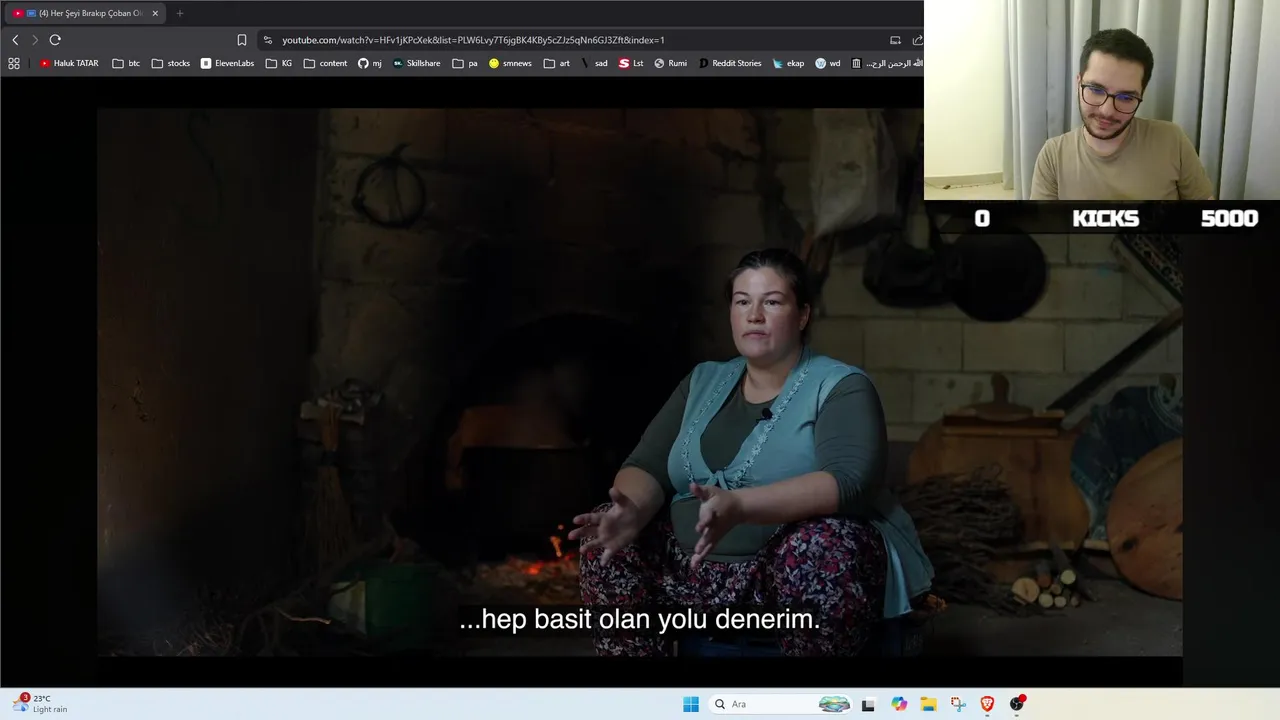Screen dimensions: 1280x720
Task: Expand the content bookmark folder
Action: (x=325, y=63)
